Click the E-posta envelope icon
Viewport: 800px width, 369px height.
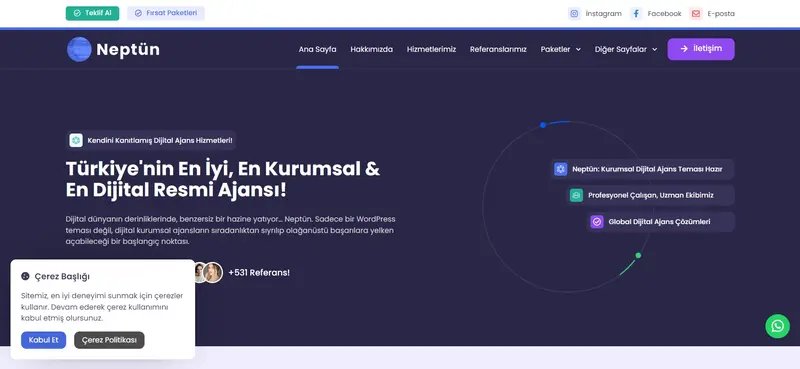click(x=696, y=14)
